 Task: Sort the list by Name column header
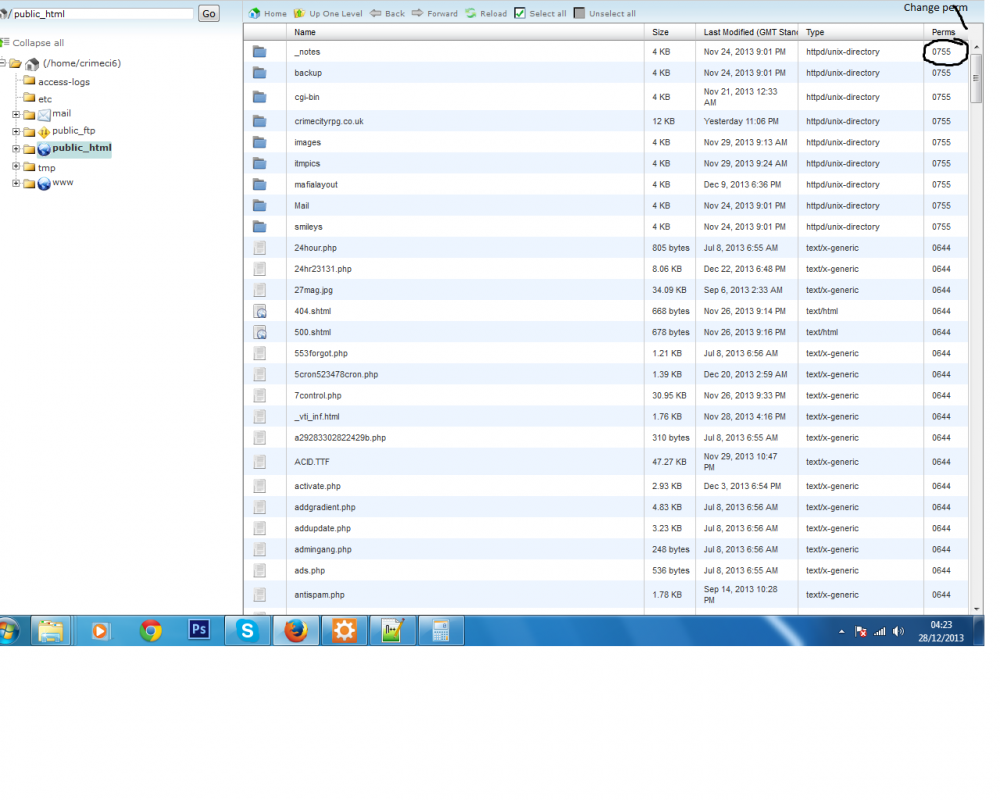tap(305, 33)
